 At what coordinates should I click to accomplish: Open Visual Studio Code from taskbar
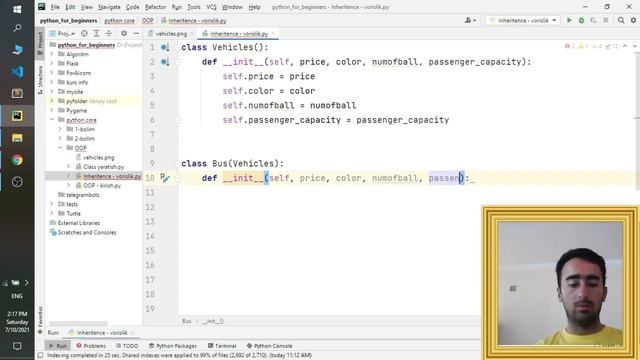[17, 72]
